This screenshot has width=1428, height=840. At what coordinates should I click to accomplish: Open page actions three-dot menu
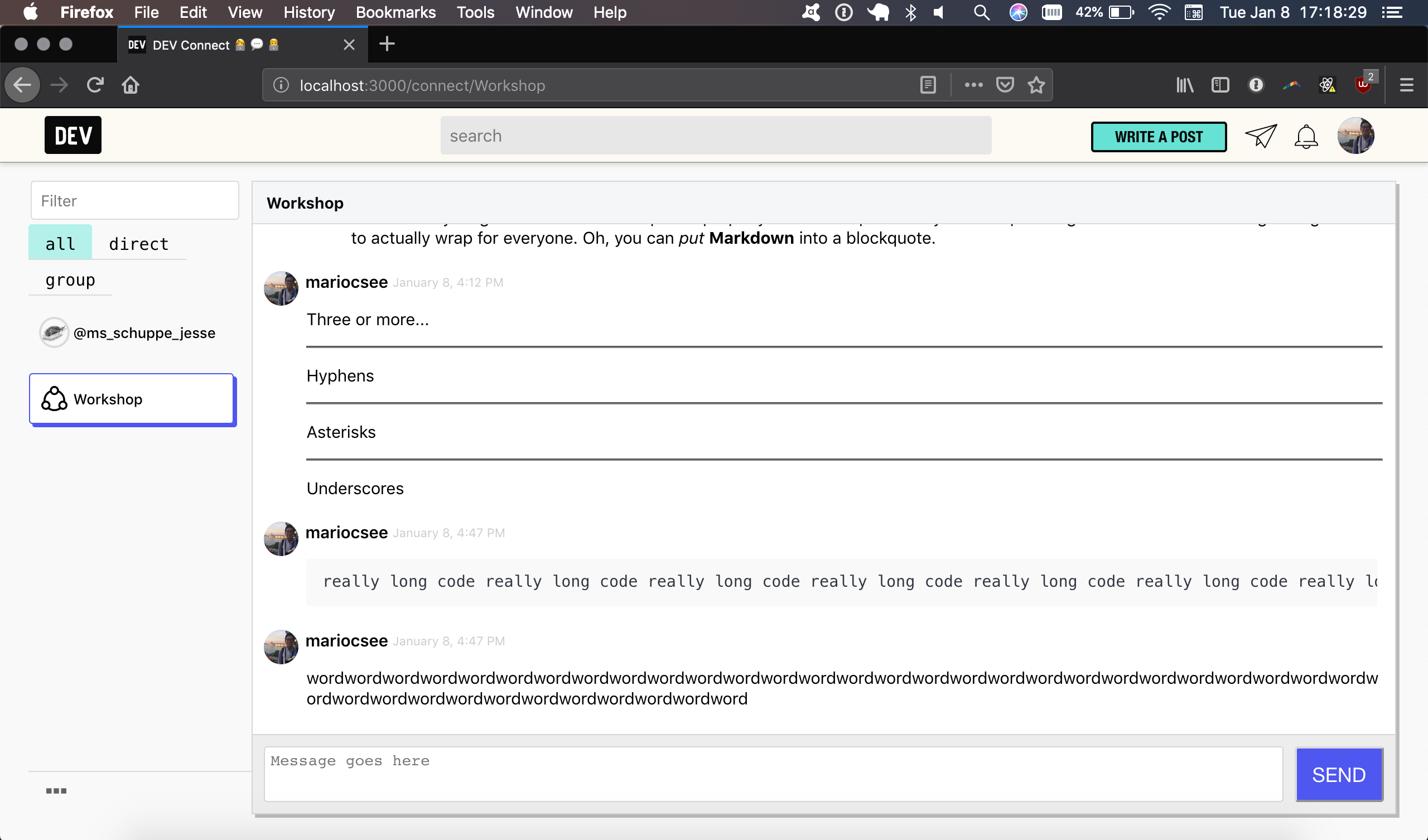(x=973, y=85)
